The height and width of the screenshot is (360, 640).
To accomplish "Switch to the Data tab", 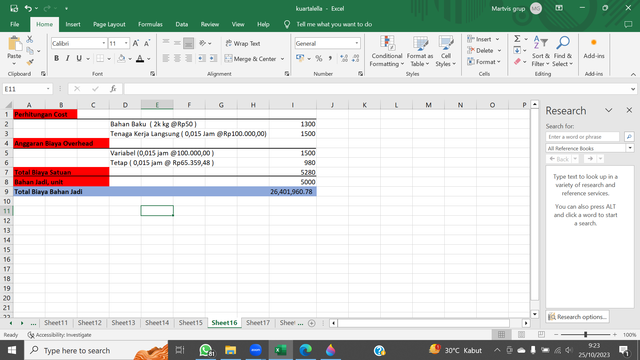I will 182,24.
